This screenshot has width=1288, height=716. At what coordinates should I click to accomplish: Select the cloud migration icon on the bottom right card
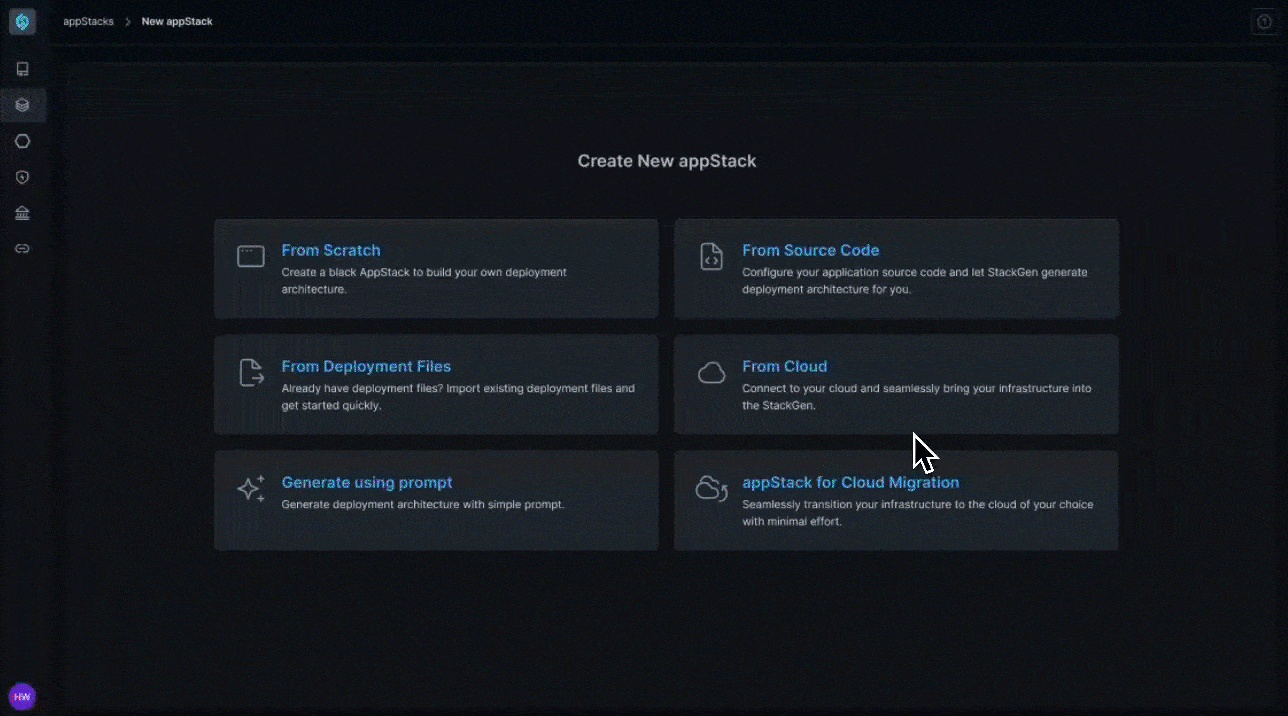click(x=711, y=488)
